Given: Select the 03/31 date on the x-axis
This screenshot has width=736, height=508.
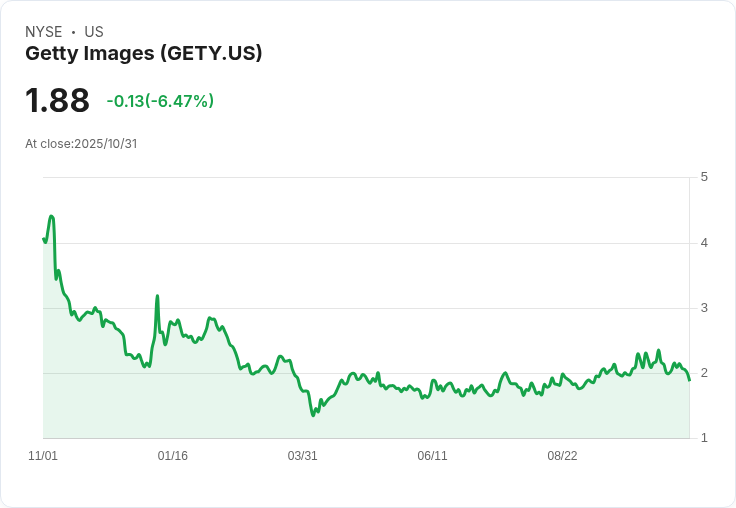Looking at the screenshot, I should 303,456.
